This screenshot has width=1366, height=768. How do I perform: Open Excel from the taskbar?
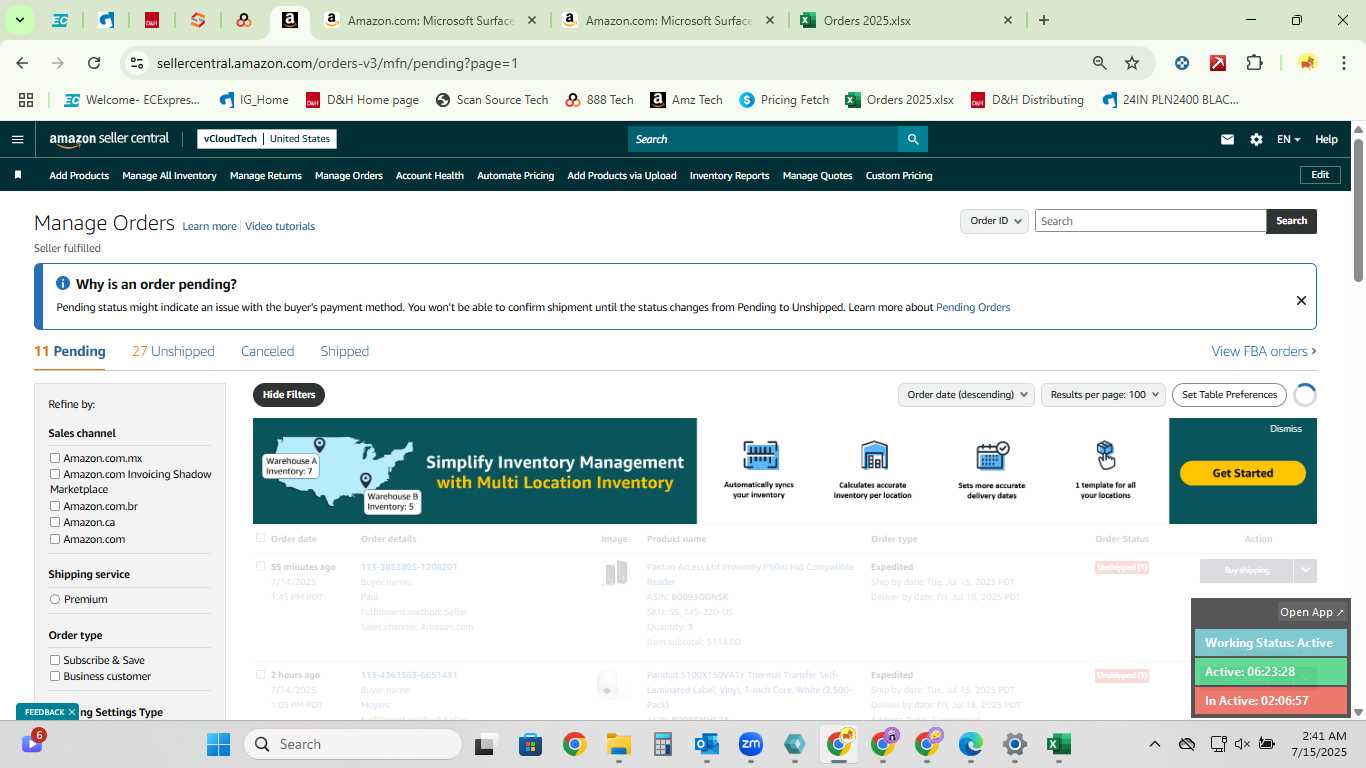click(x=1058, y=744)
